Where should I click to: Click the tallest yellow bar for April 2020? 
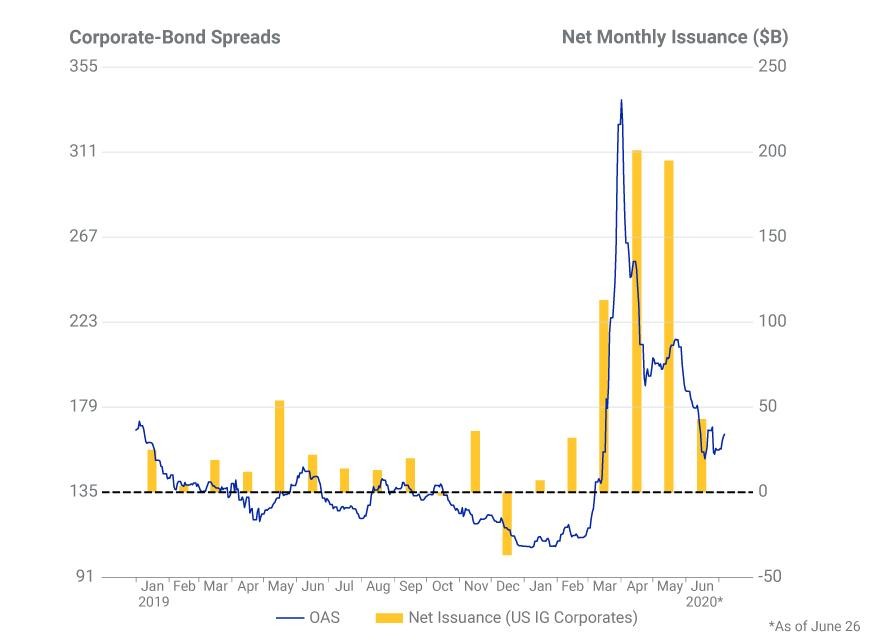click(636, 321)
